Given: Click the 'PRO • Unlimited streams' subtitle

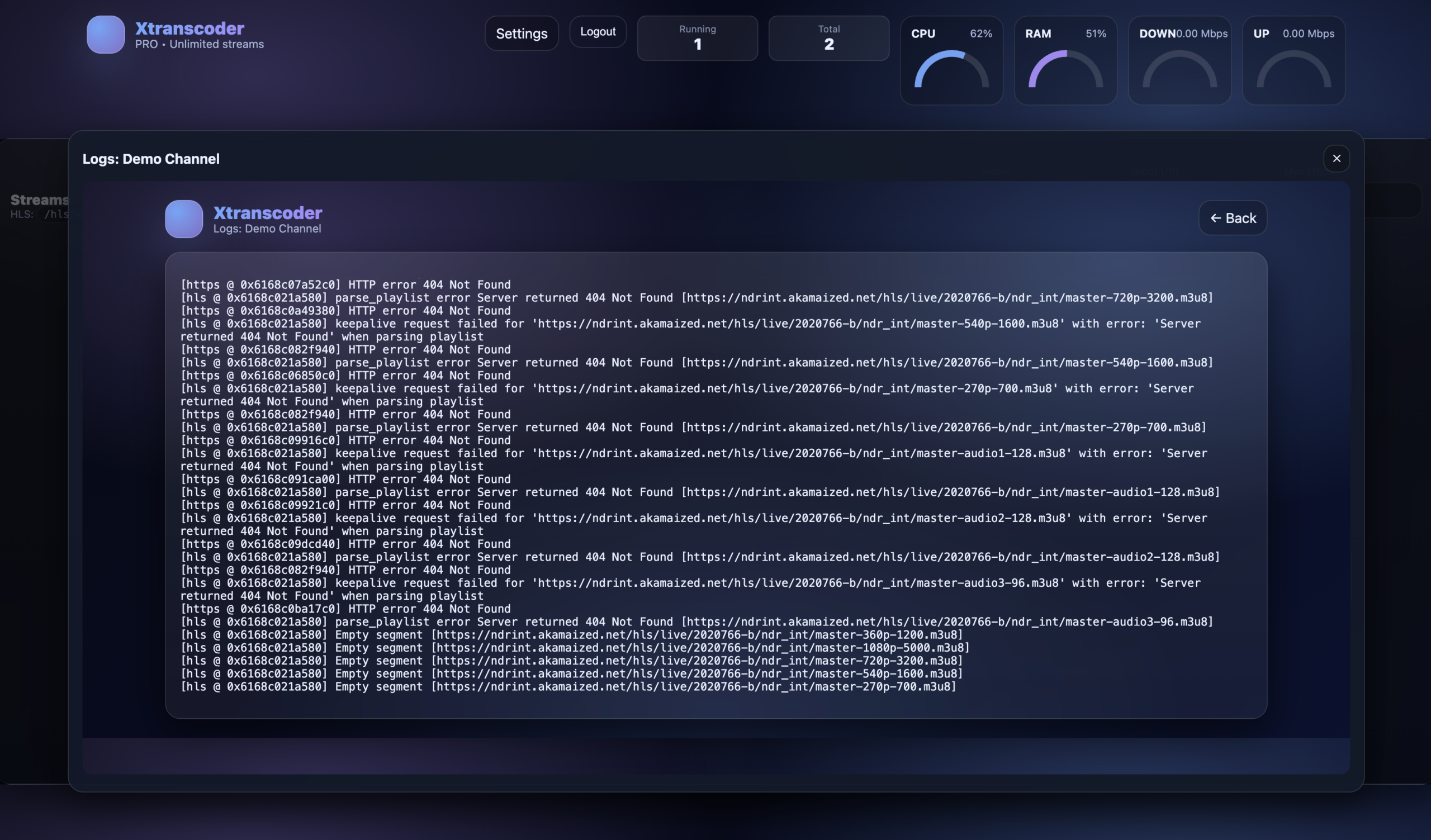Looking at the screenshot, I should [200, 44].
